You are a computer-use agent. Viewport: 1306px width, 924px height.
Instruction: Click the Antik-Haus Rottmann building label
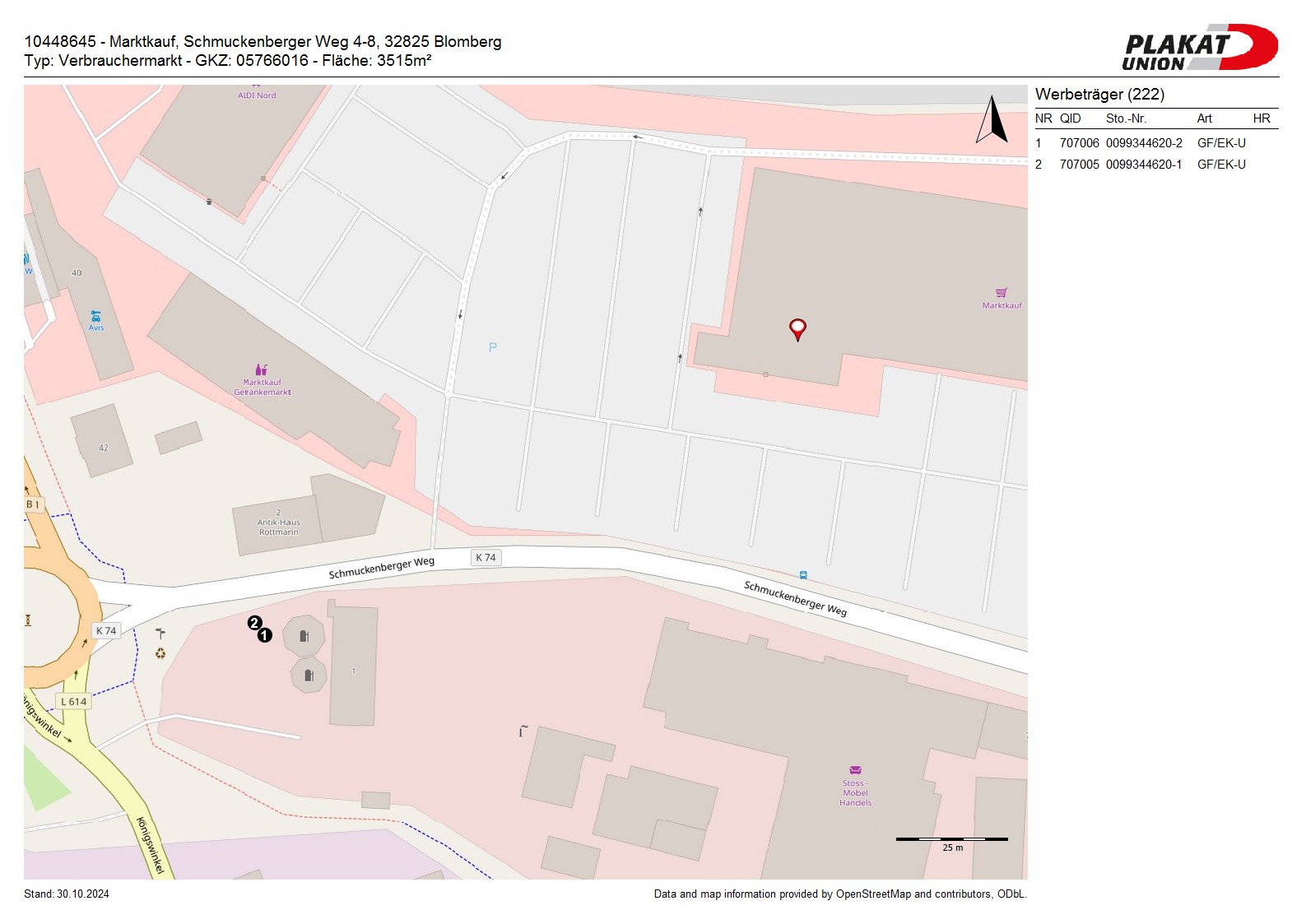click(279, 527)
